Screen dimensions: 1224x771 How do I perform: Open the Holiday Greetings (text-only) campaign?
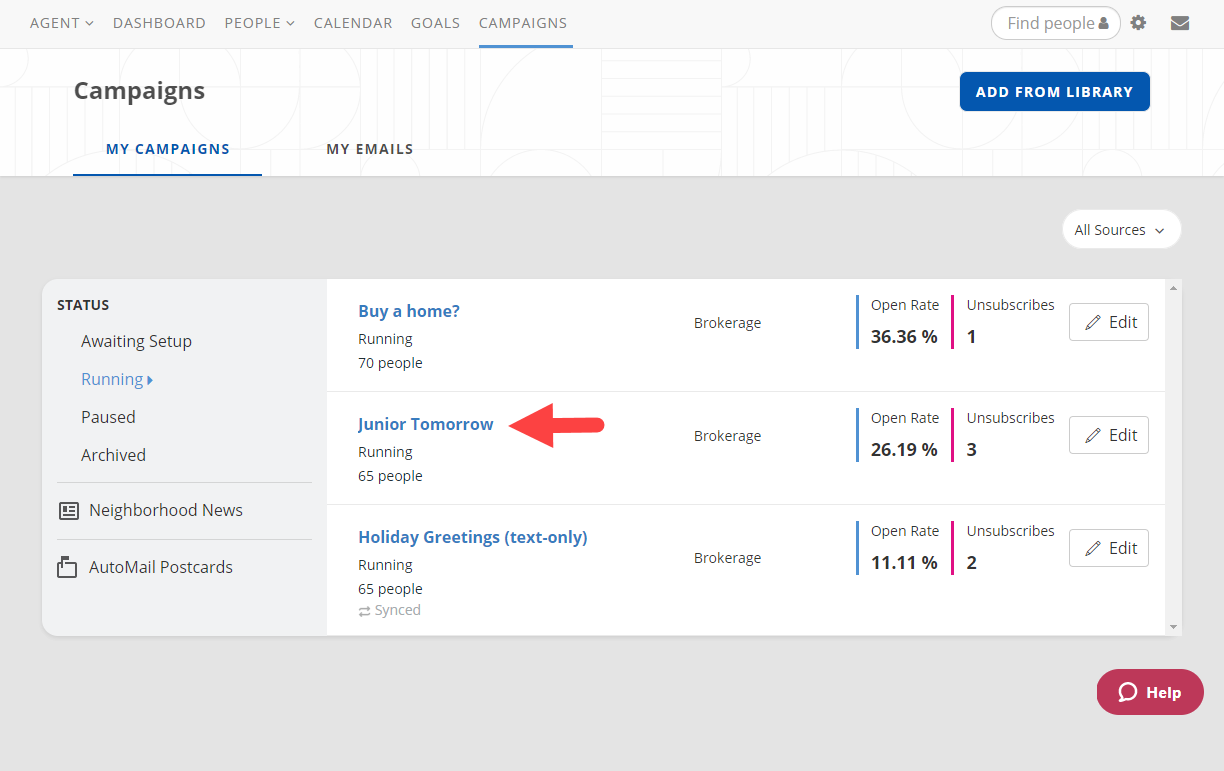pyautogui.click(x=472, y=537)
